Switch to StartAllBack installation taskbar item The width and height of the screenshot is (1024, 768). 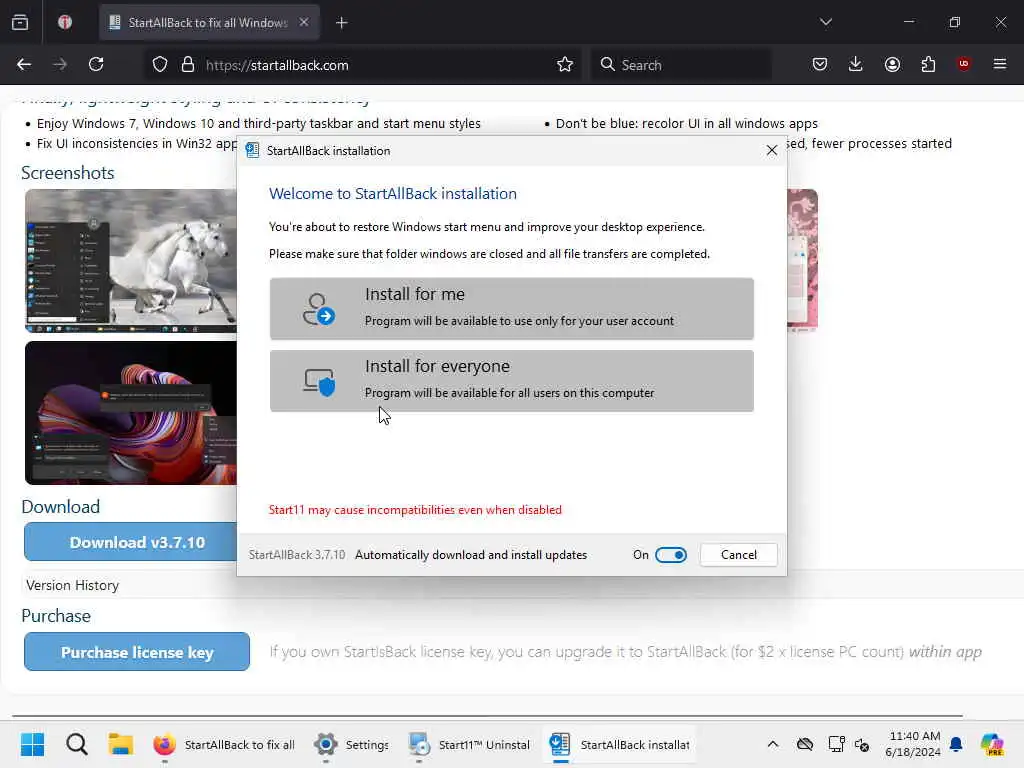pyautogui.click(x=618, y=744)
